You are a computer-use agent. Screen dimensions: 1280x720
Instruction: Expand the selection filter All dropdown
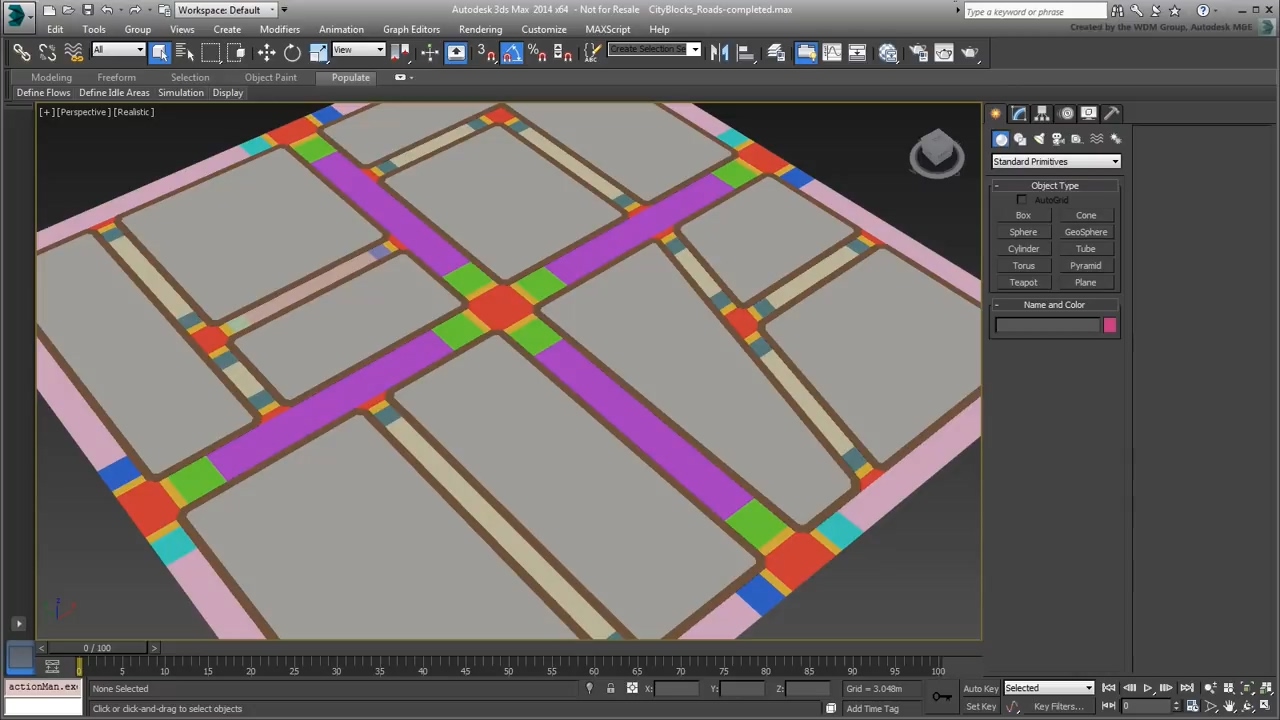pyautogui.click(x=119, y=50)
